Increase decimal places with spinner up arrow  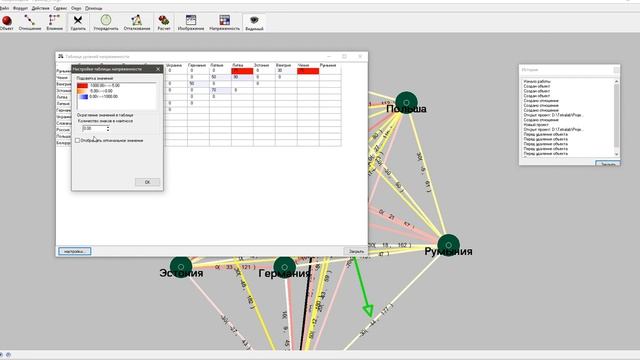[108, 127]
